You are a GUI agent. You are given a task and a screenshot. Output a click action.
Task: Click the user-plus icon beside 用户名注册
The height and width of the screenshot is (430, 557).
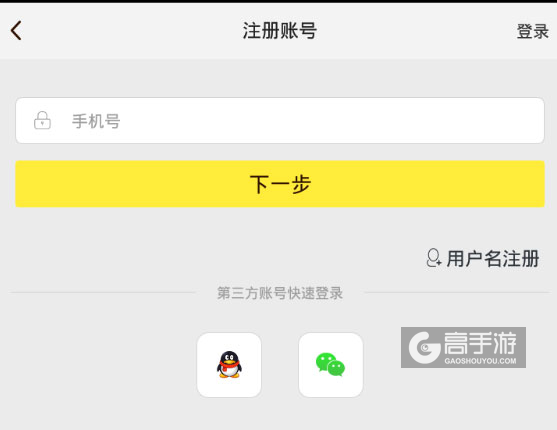433,258
